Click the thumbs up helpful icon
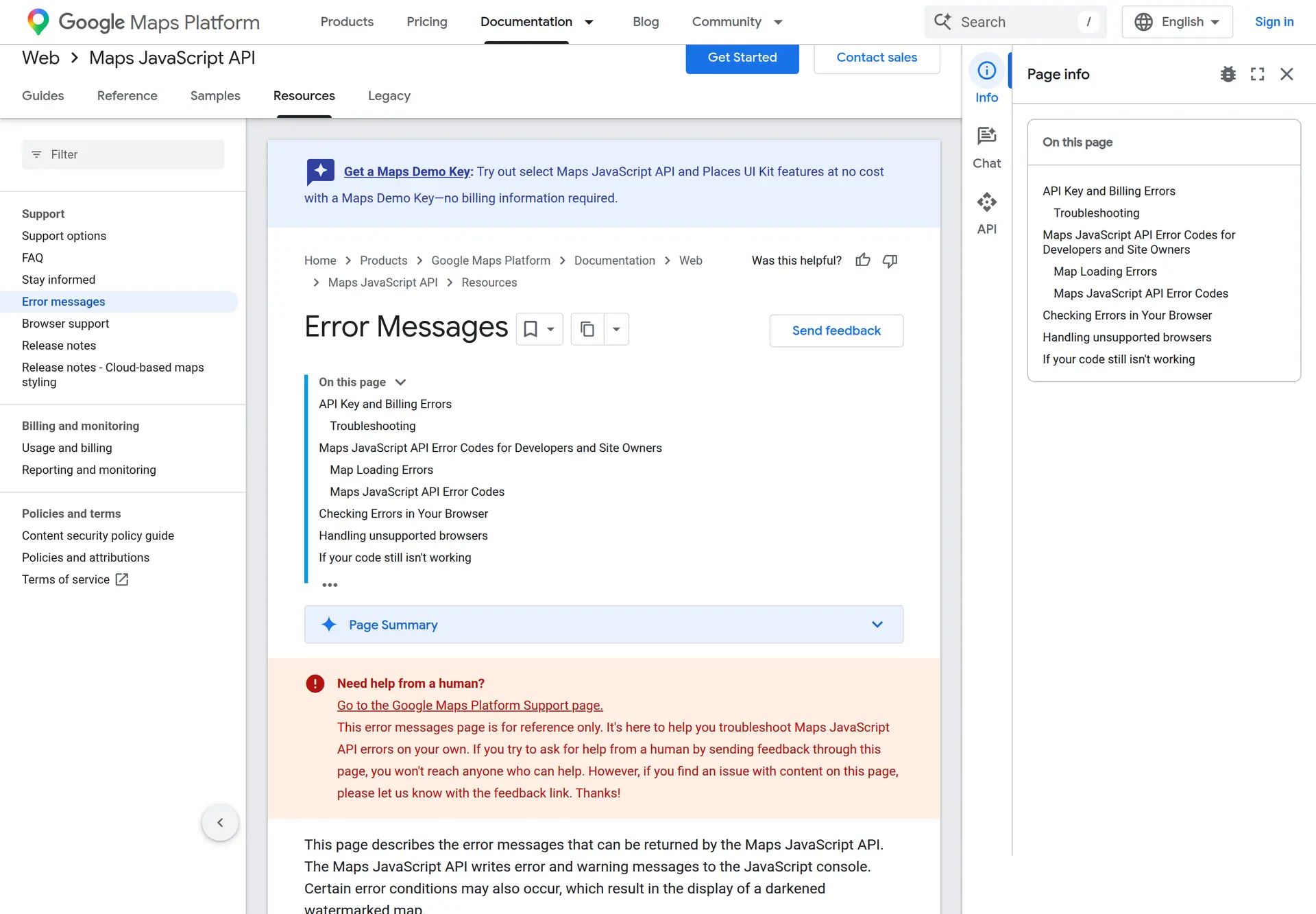Screen dimensions: 1316x914 [863, 261]
